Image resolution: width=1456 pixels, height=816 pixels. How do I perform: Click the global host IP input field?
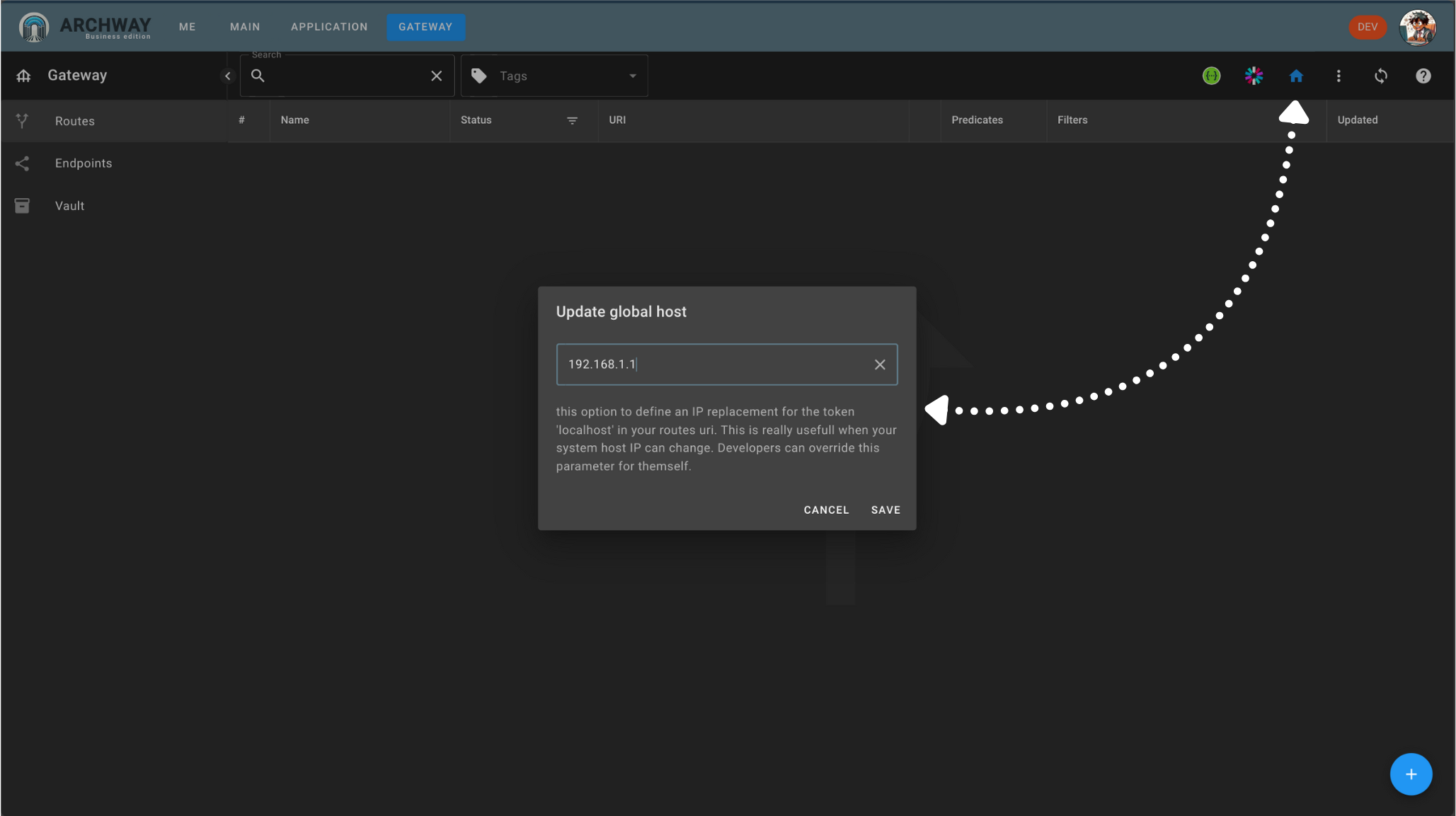point(727,364)
